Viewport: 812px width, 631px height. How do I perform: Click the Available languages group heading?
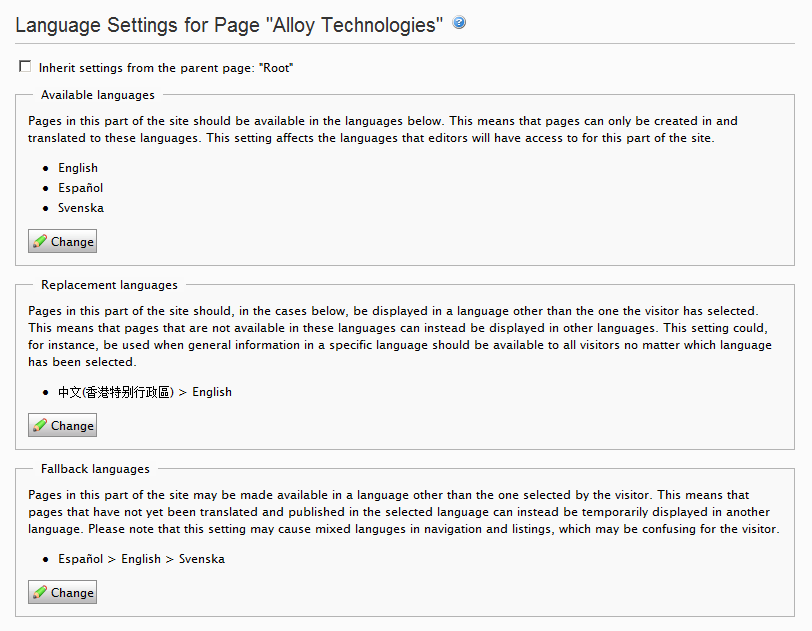click(98, 95)
